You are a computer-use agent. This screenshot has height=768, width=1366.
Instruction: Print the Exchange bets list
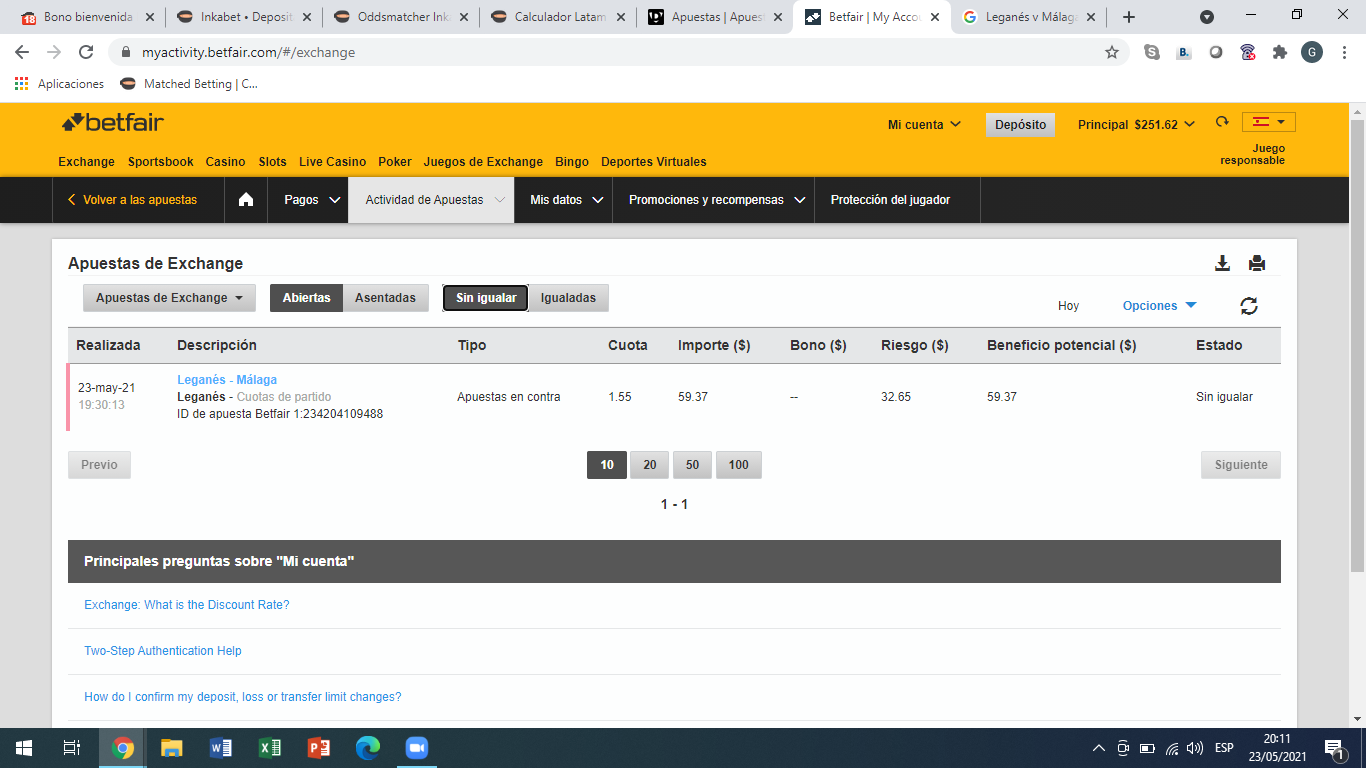(1257, 263)
